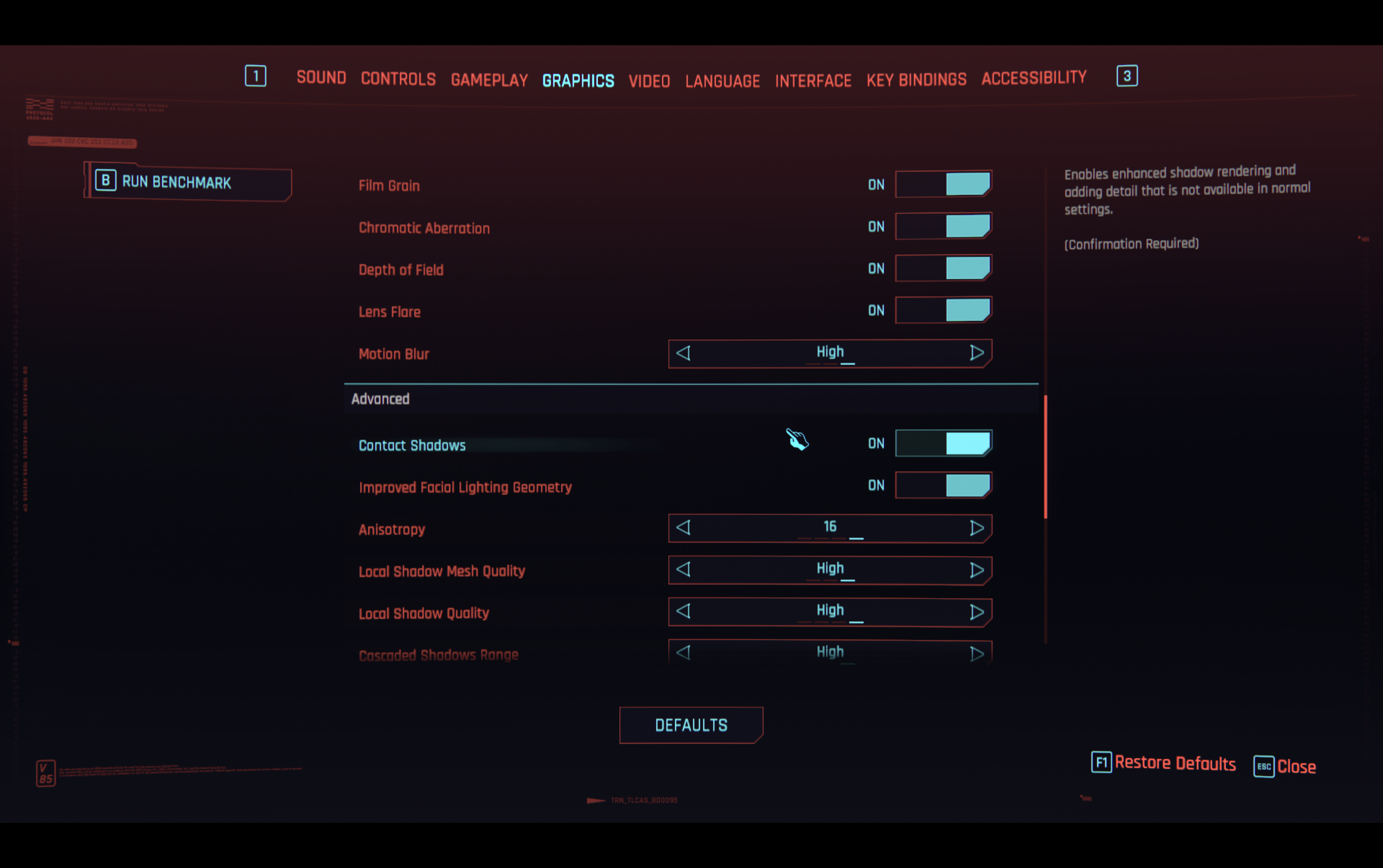Viewport: 1383px width, 868px height.
Task: Click Local Shadow Quality High value
Action: click(830, 610)
